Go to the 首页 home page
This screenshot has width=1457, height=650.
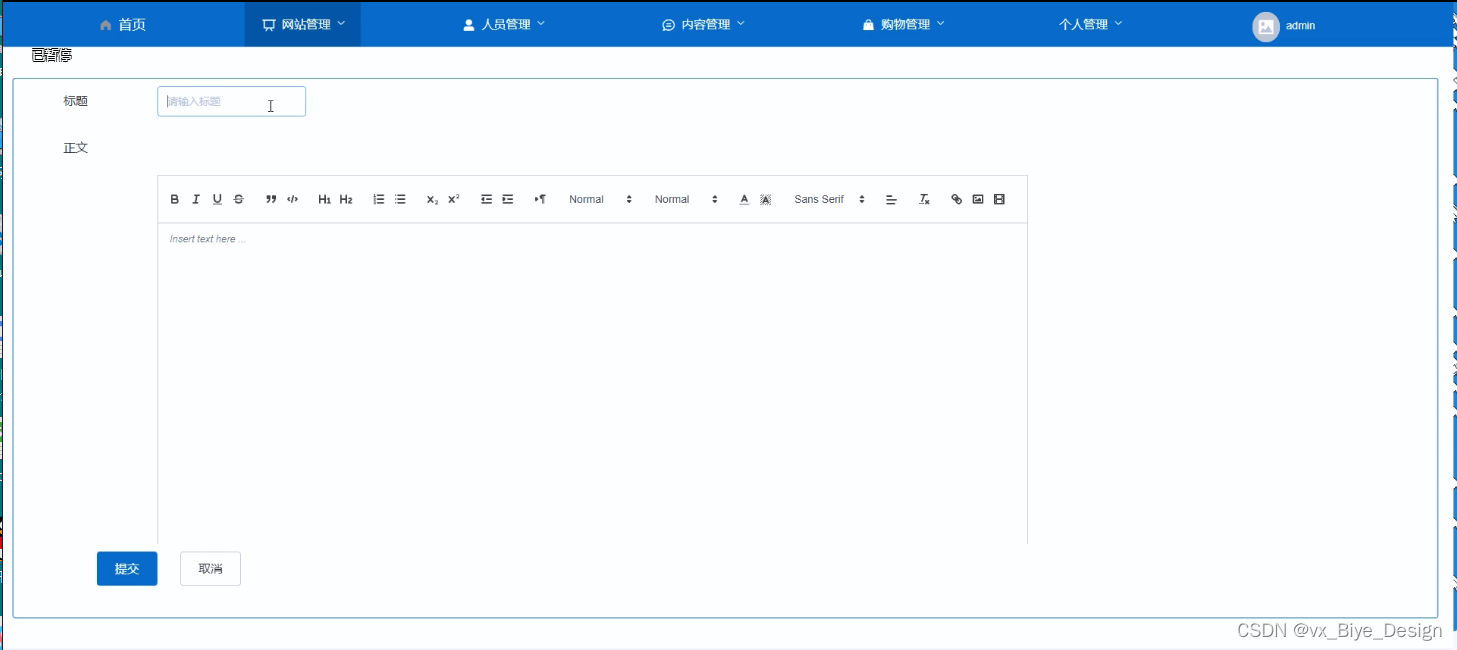click(x=123, y=24)
